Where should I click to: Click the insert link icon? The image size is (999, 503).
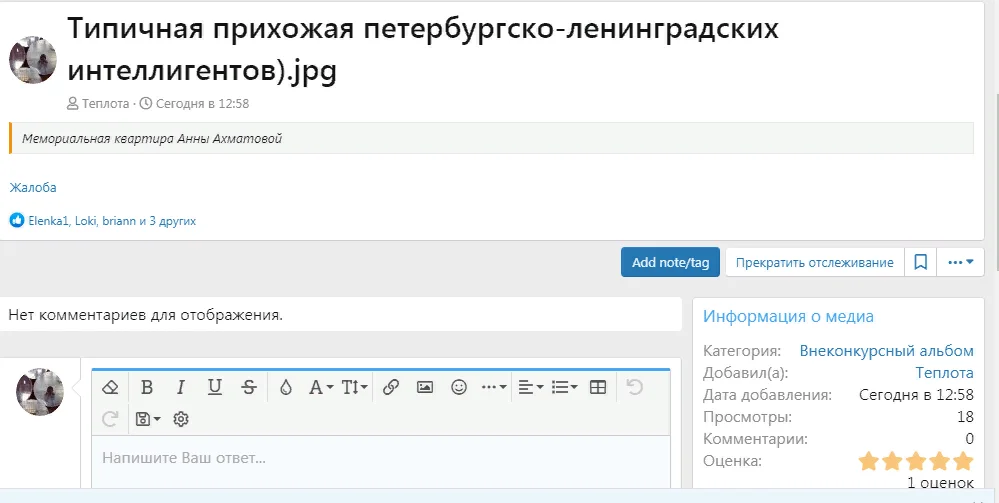(391, 387)
